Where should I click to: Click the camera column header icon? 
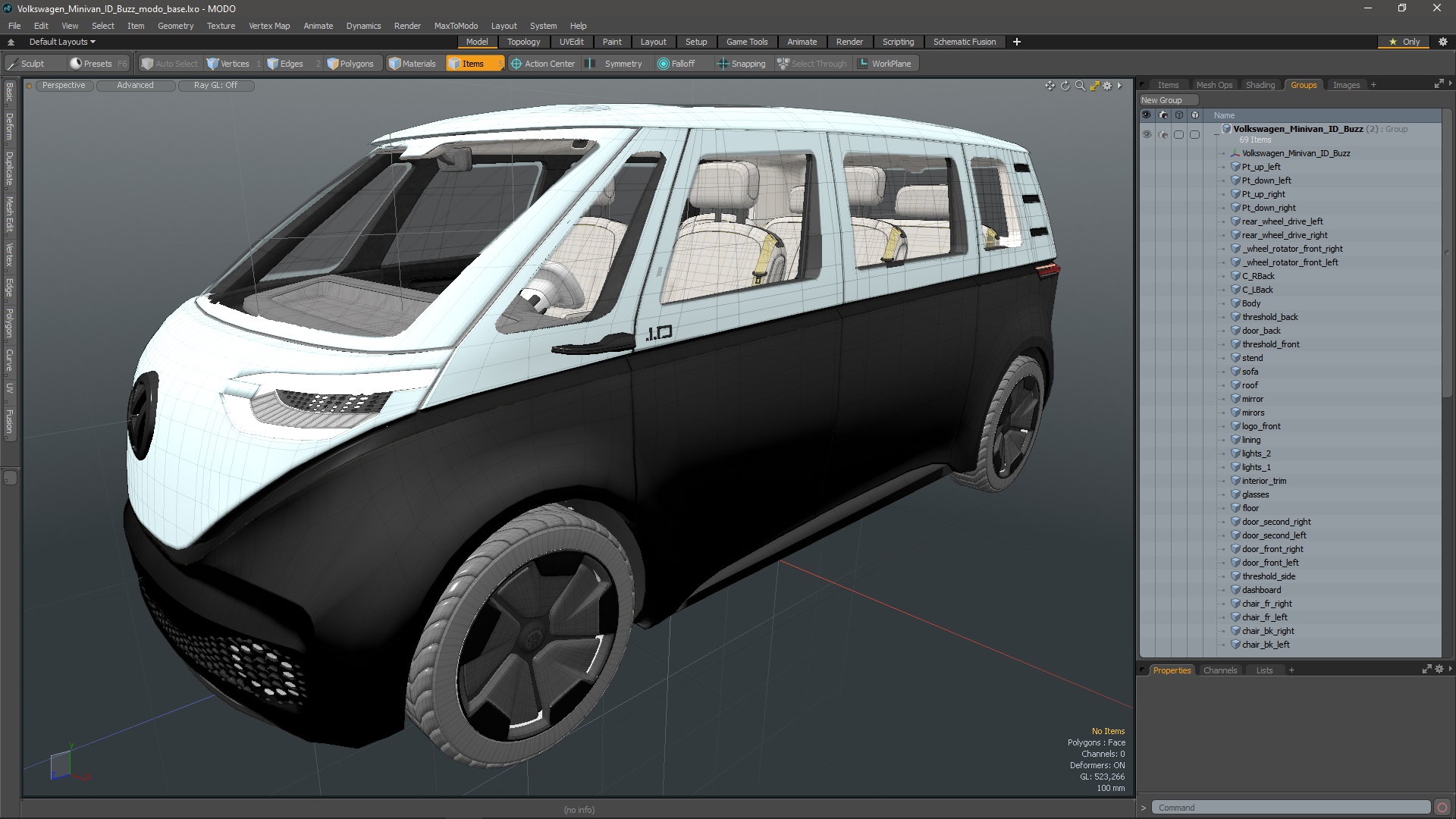click(1163, 115)
